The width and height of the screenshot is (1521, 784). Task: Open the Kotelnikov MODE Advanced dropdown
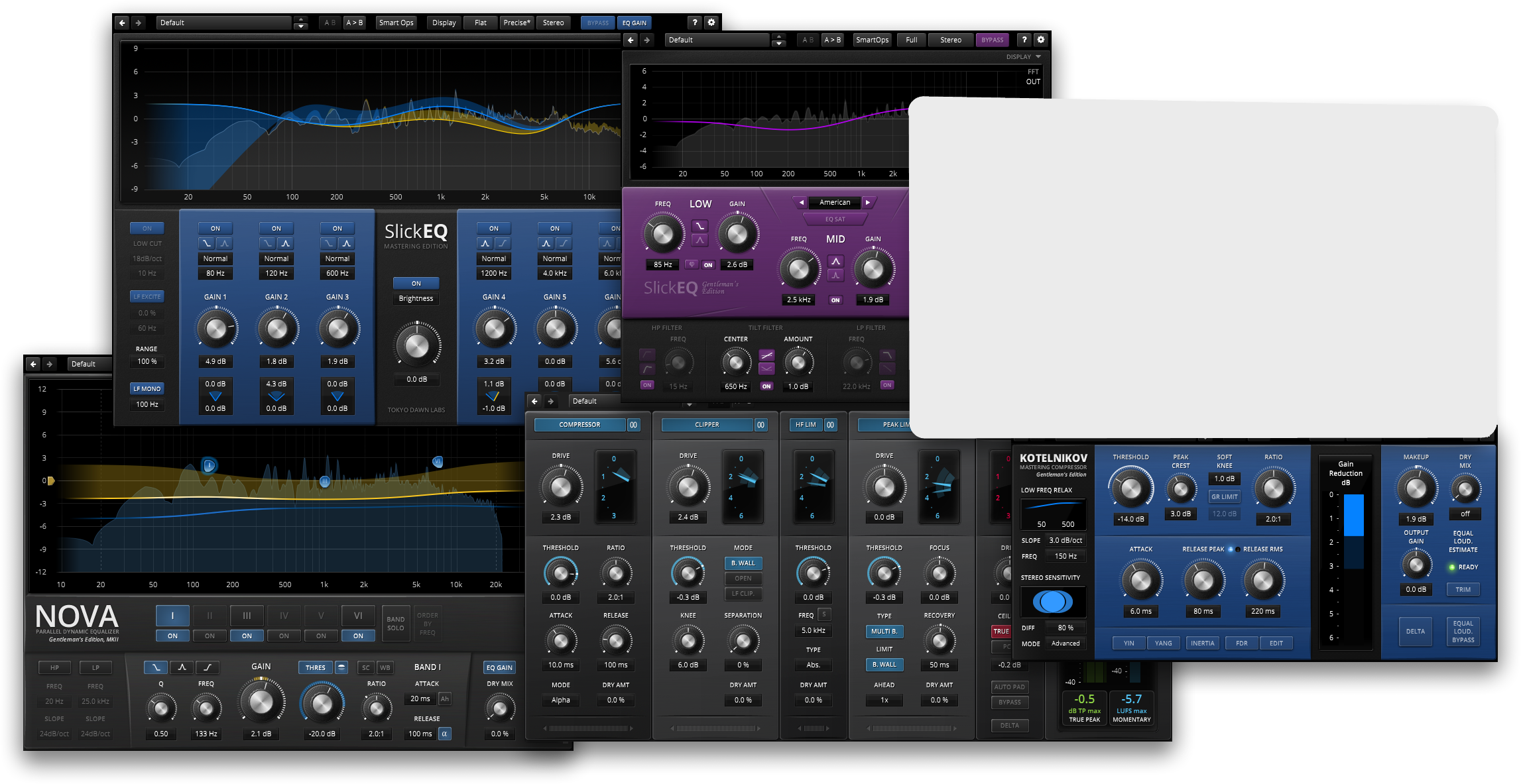(x=1065, y=644)
